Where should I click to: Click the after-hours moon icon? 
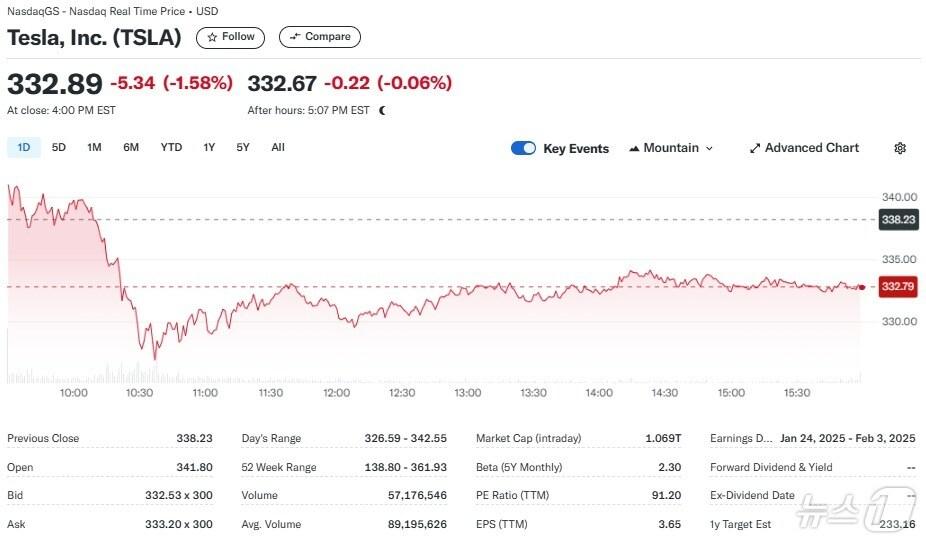click(x=382, y=110)
